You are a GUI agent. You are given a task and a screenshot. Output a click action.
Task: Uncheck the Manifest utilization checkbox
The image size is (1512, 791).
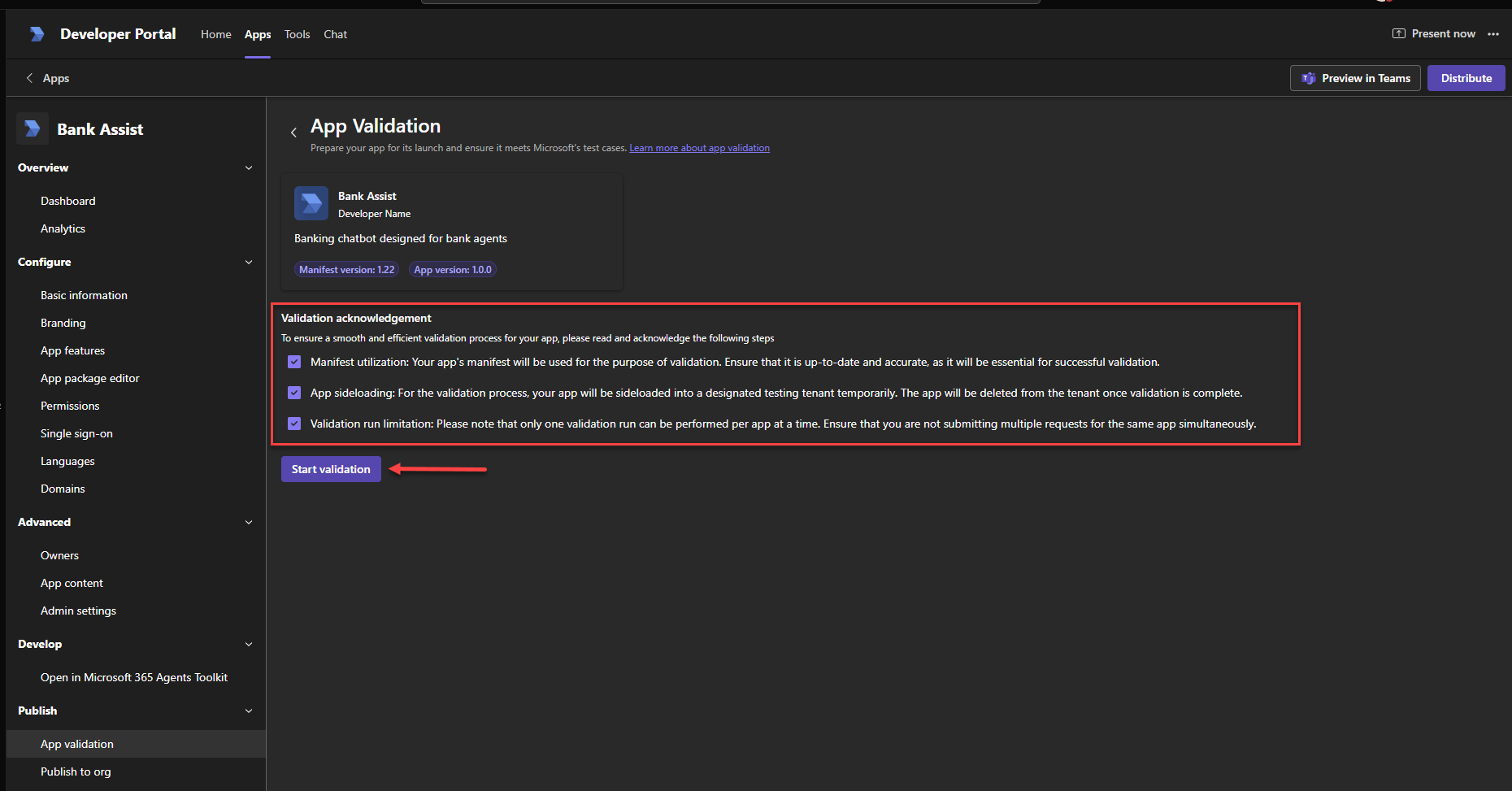[x=294, y=362]
